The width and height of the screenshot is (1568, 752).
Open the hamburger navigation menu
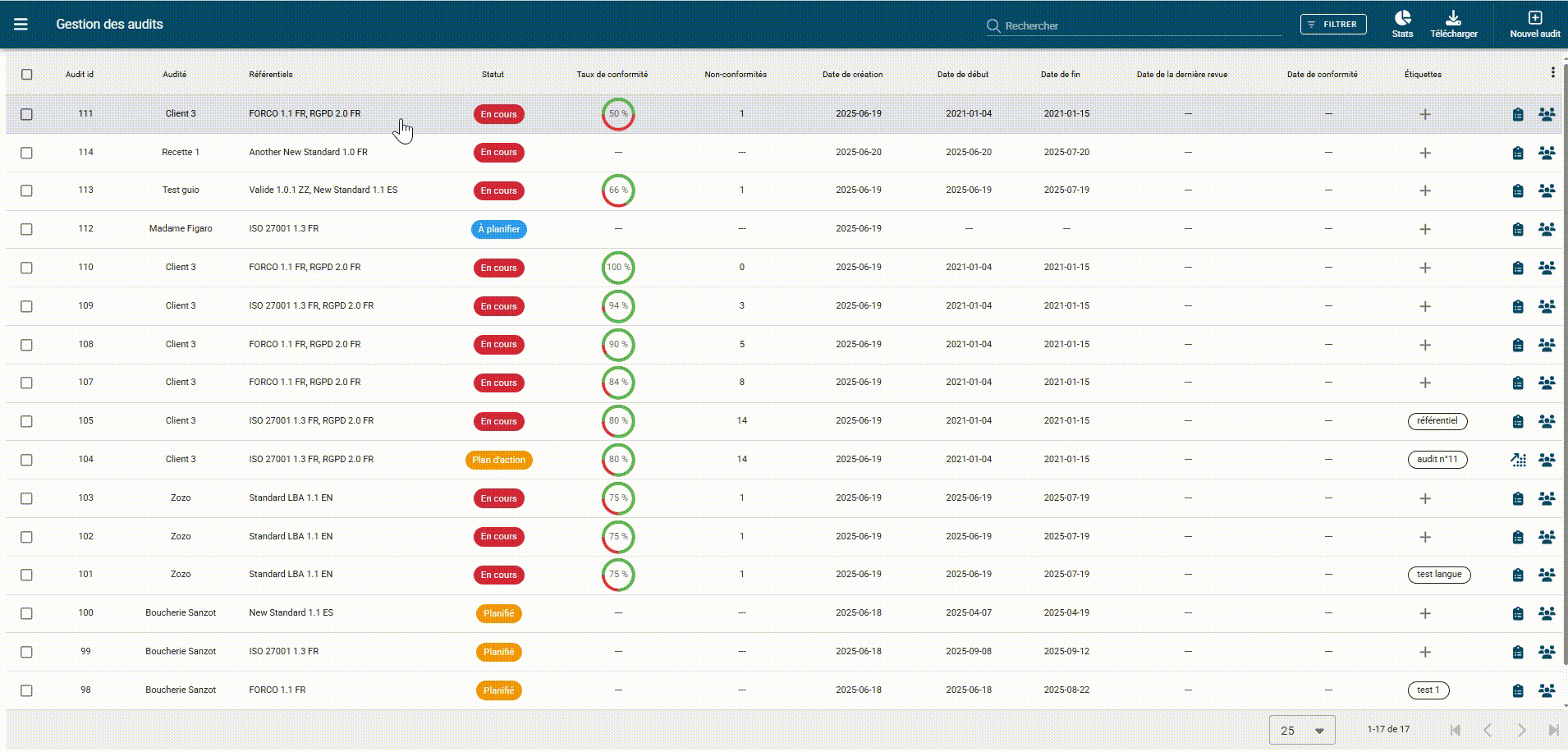(x=21, y=25)
